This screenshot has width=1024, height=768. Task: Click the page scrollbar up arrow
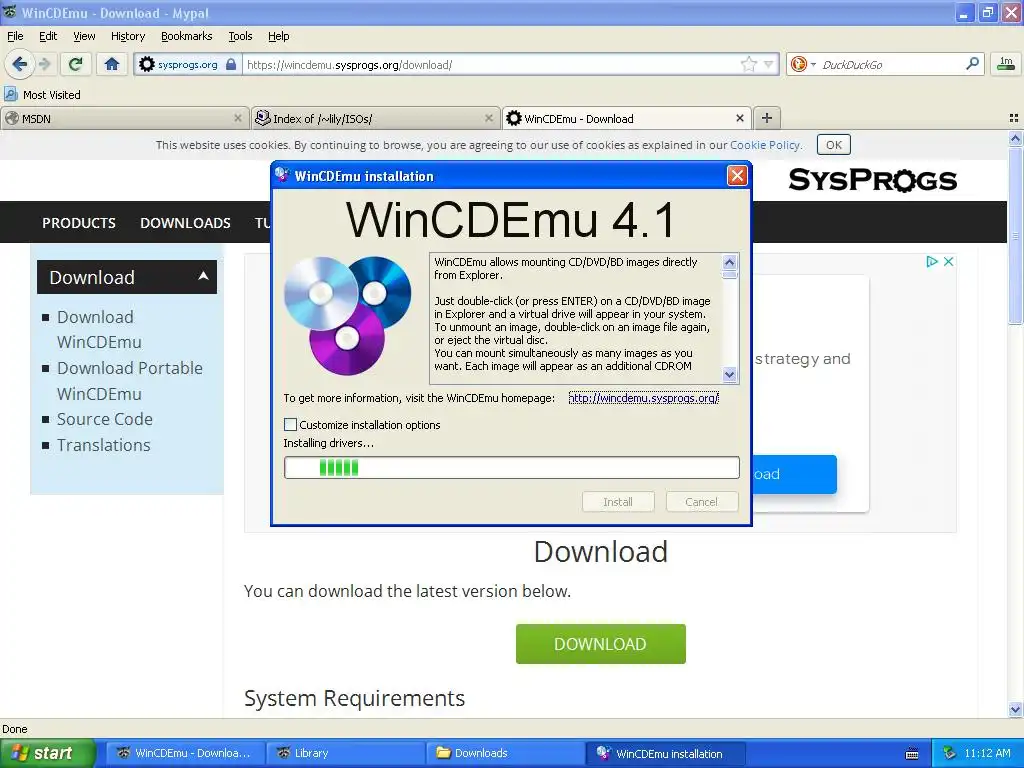(1015, 138)
